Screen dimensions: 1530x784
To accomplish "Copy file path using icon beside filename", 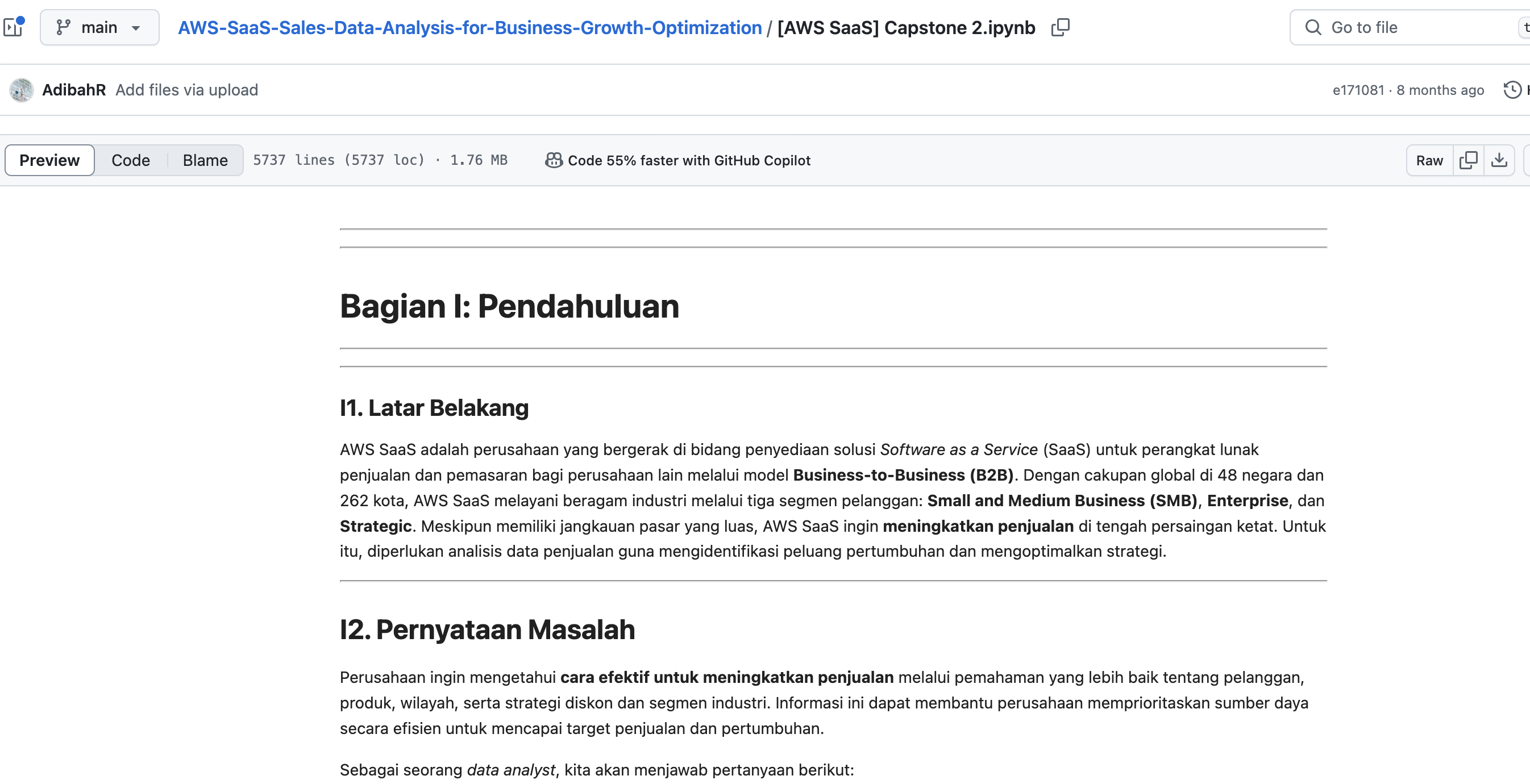I will pyautogui.click(x=1061, y=27).
